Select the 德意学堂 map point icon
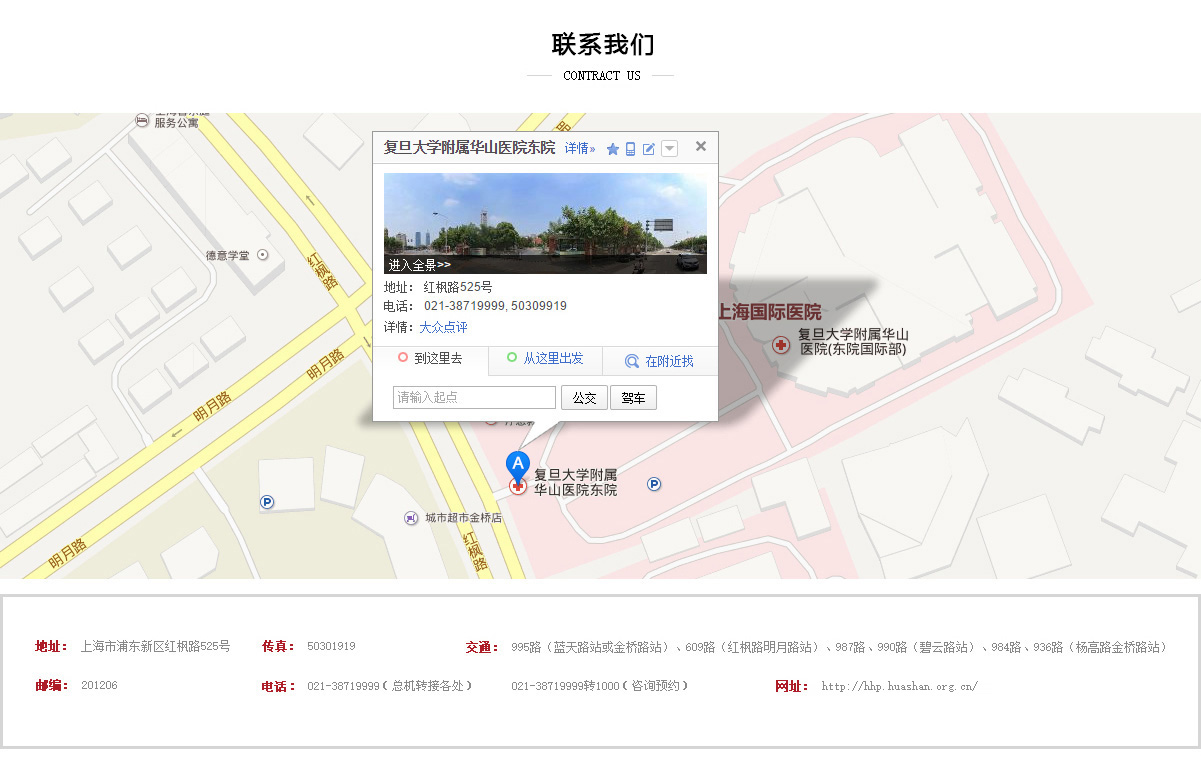Screen dimensions: 1201x760 263,255
